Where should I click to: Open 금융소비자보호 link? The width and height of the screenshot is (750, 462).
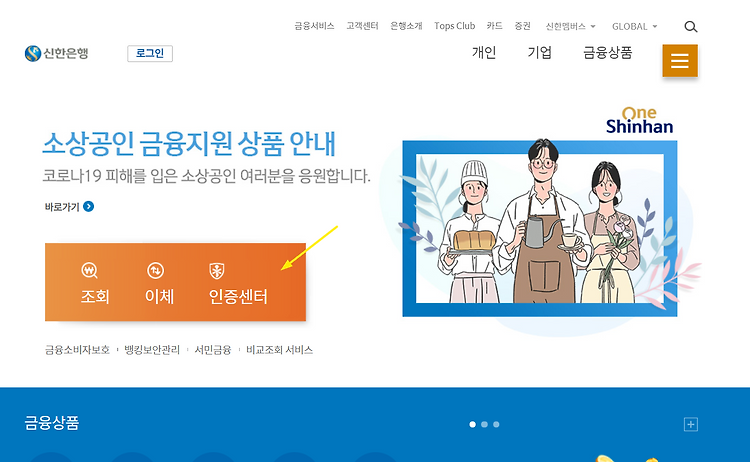point(77,350)
